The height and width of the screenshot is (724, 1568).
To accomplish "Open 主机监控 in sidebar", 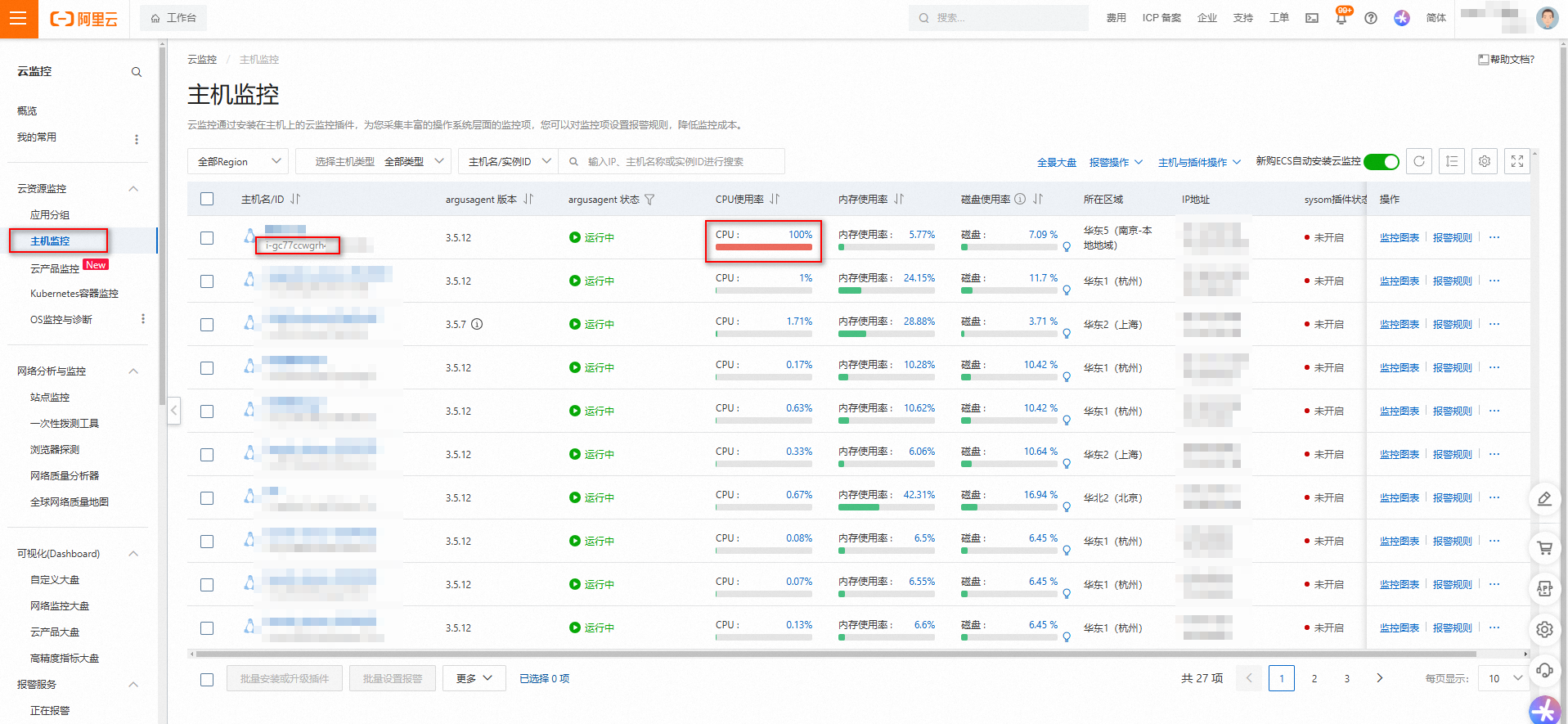I will [50, 241].
